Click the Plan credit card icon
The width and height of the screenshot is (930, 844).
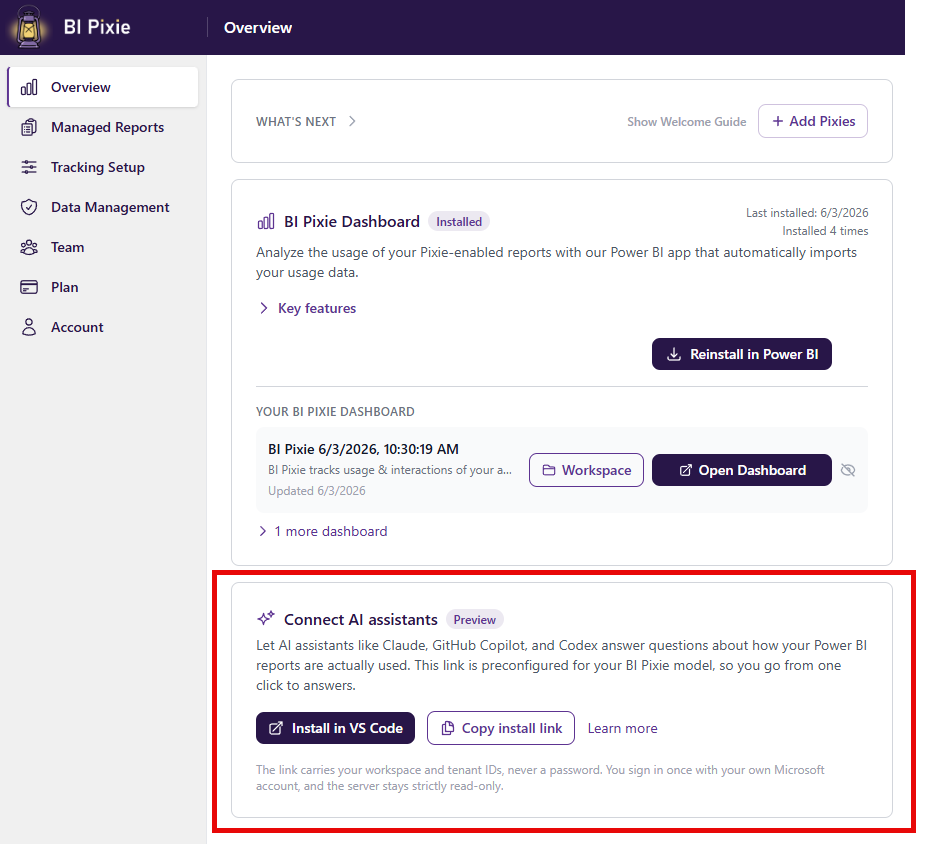point(29,287)
